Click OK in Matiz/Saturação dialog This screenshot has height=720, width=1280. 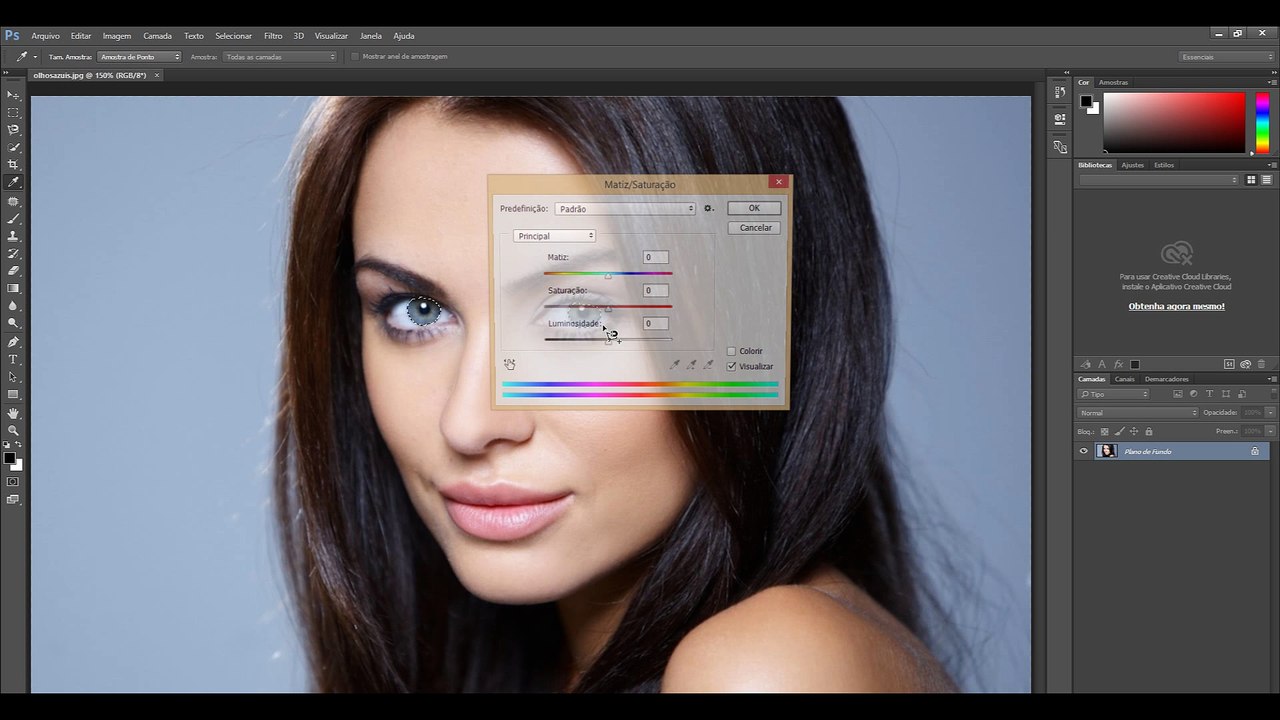tap(754, 208)
